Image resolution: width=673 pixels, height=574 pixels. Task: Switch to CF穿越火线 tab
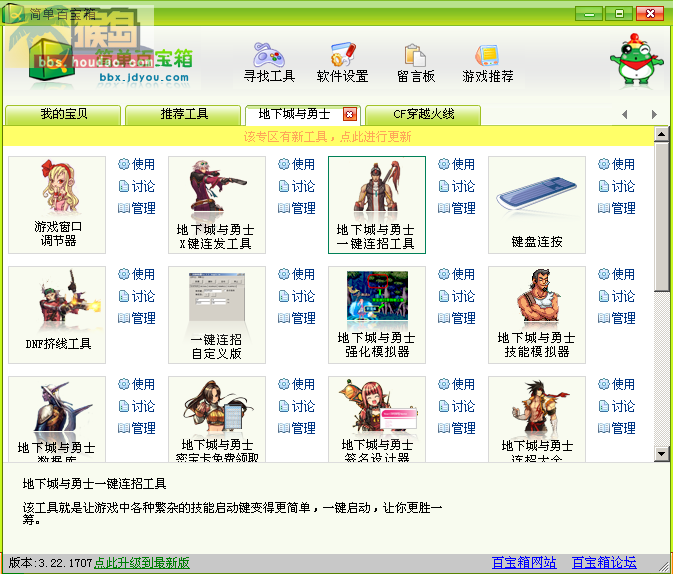click(423, 115)
